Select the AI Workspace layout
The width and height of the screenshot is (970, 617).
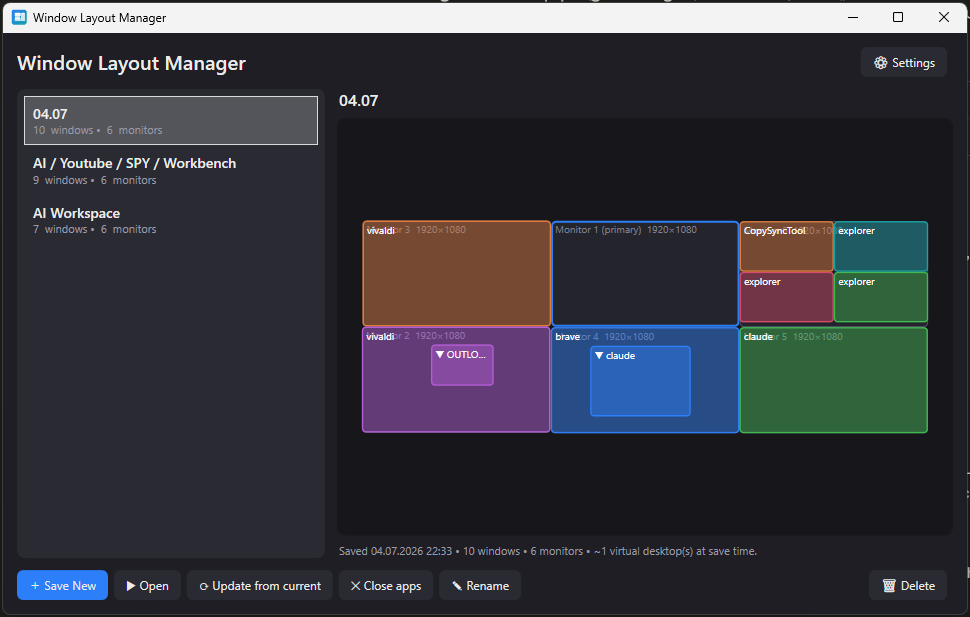pos(171,220)
